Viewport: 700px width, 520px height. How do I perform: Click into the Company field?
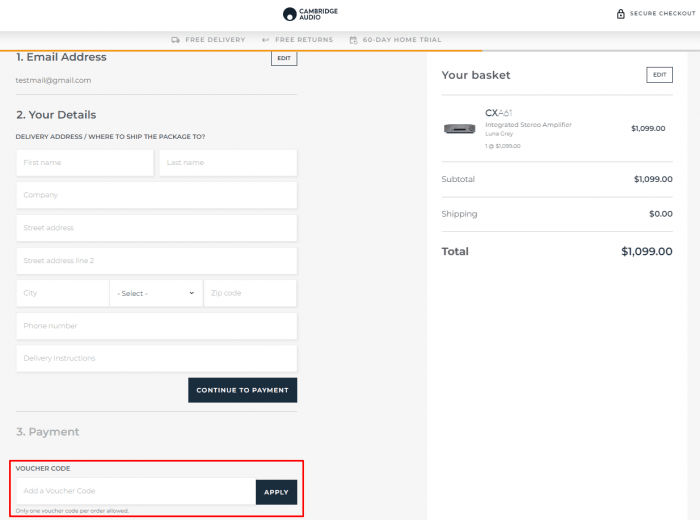point(157,195)
